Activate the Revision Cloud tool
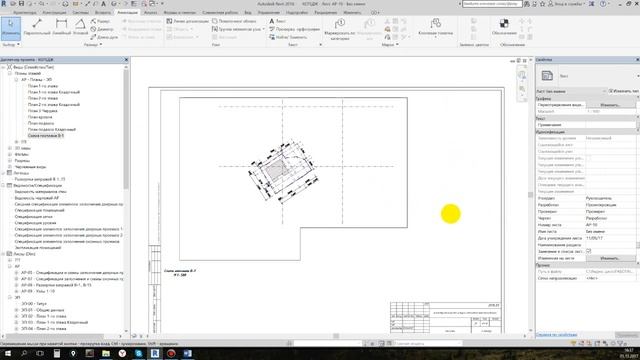Viewport: 640px width, 360px height. tap(234, 21)
